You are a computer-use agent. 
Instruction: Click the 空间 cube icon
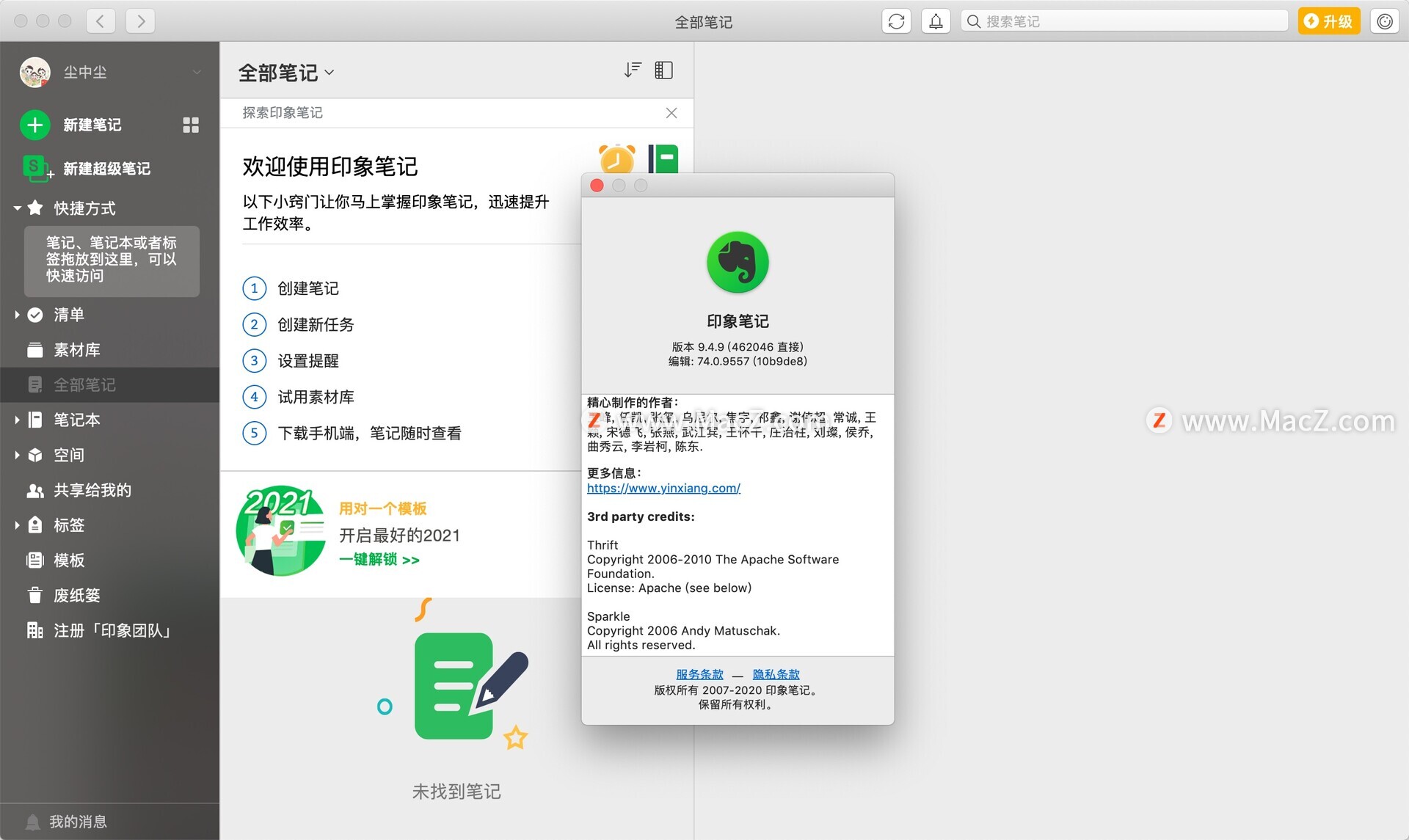pyautogui.click(x=35, y=455)
